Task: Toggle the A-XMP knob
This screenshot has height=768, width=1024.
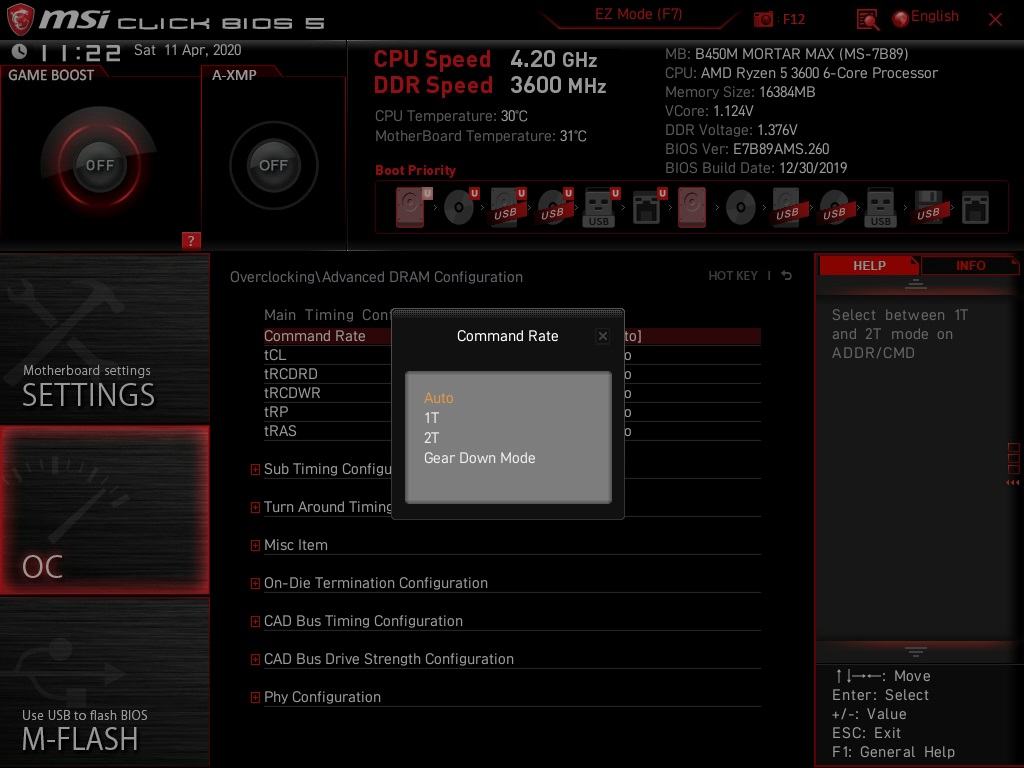Action: [x=273, y=165]
